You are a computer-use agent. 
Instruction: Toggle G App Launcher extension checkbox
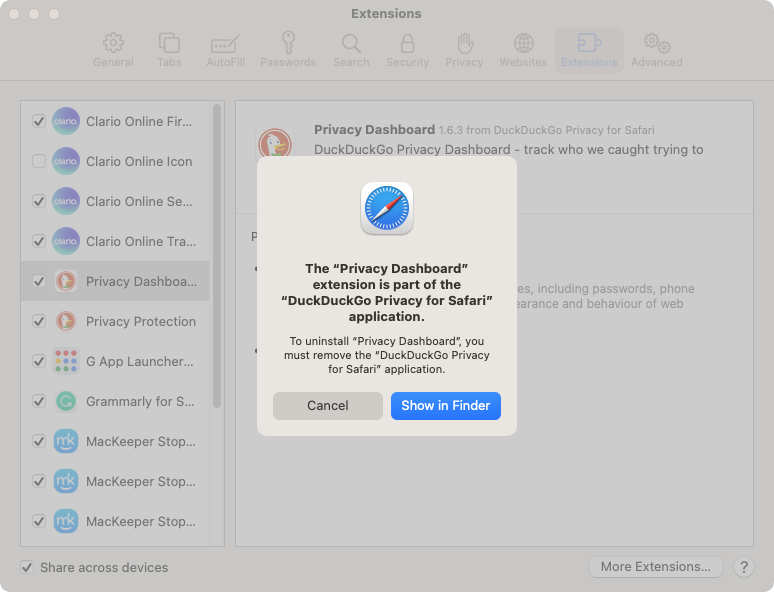coord(39,361)
